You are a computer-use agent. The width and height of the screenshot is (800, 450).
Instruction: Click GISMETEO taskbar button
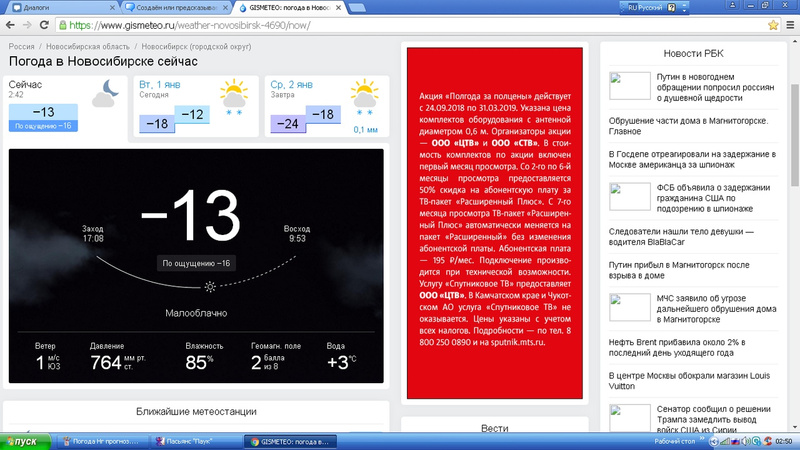[x=290, y=441]
